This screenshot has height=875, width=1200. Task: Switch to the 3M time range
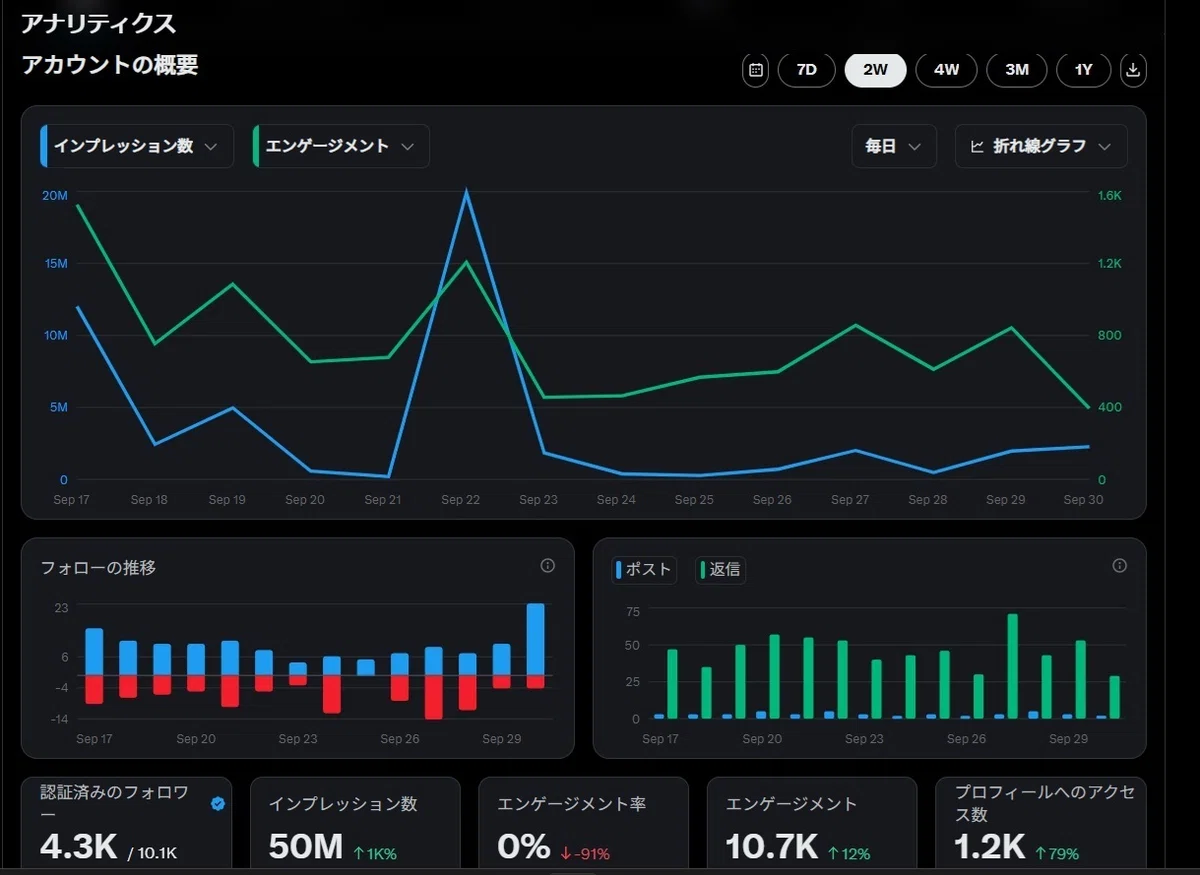(x=1017, y=70)
